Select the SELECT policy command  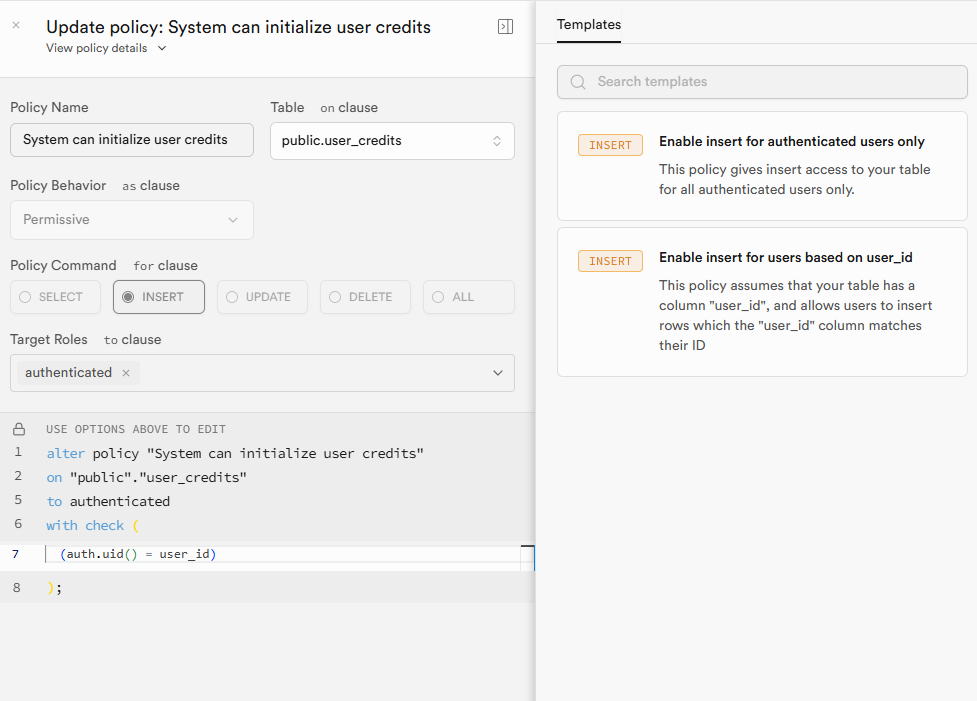pyautogui.click(x=55, y=297)
